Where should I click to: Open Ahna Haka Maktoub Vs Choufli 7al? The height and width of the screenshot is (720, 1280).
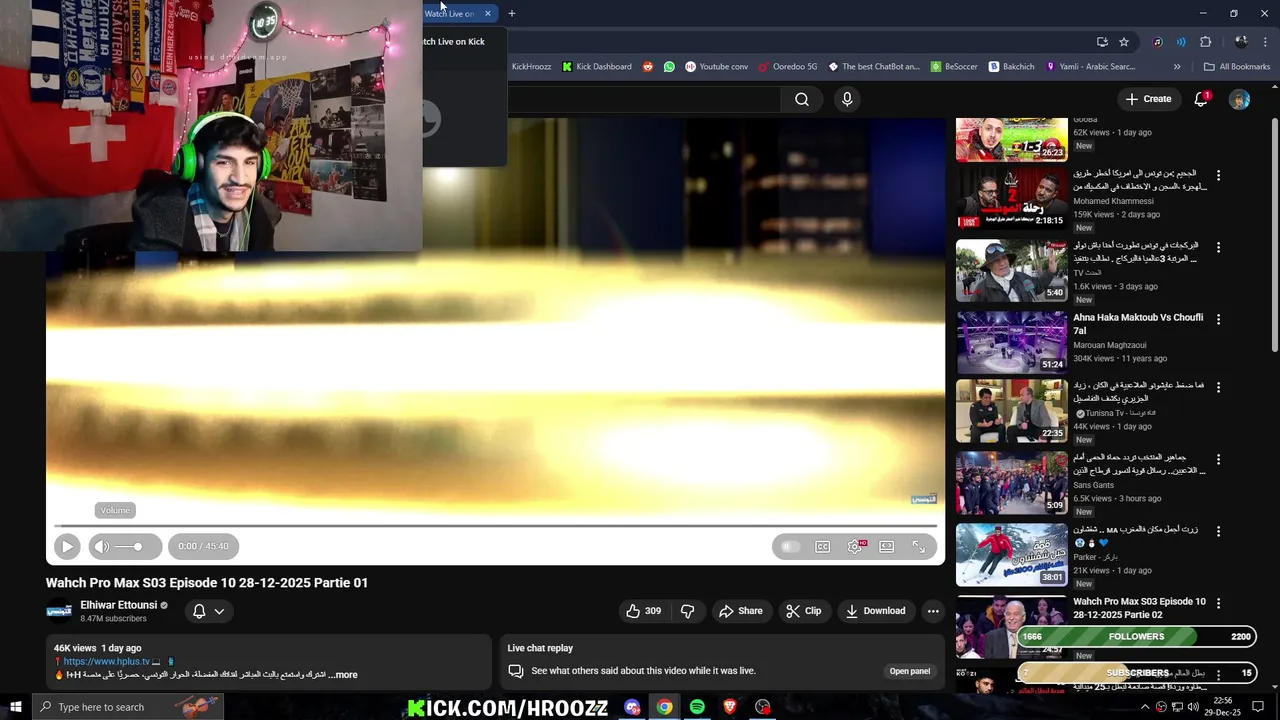coord(1138,324)
